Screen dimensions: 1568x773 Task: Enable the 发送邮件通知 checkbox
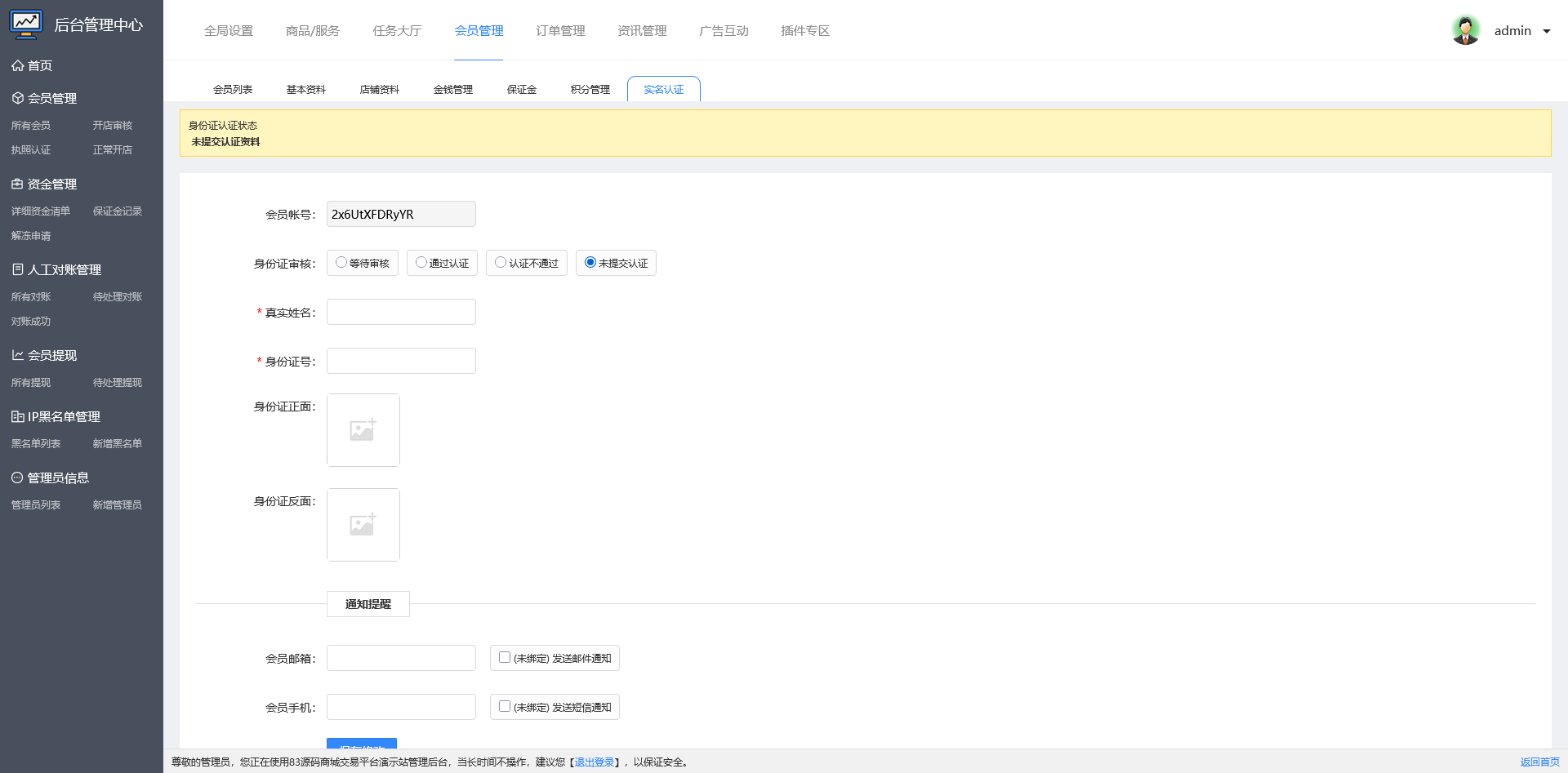[505, 657]
